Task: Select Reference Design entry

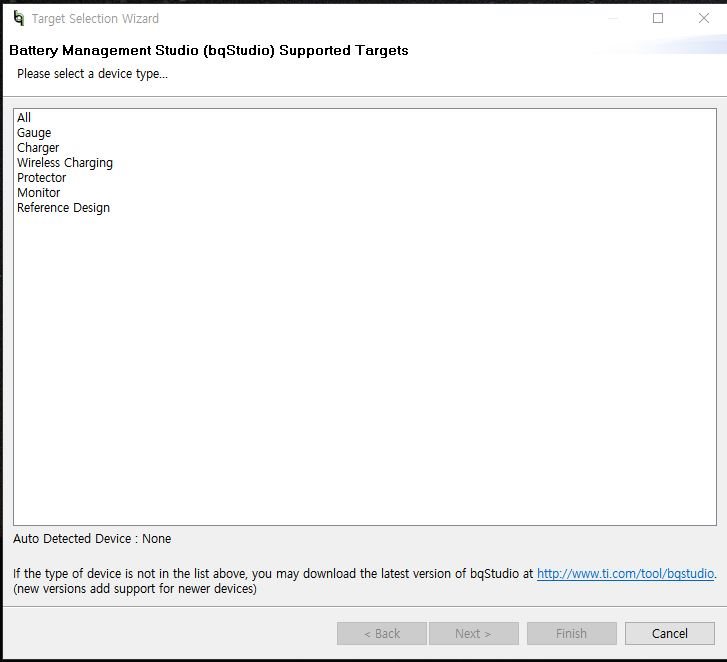Action: tap(63, 208)
